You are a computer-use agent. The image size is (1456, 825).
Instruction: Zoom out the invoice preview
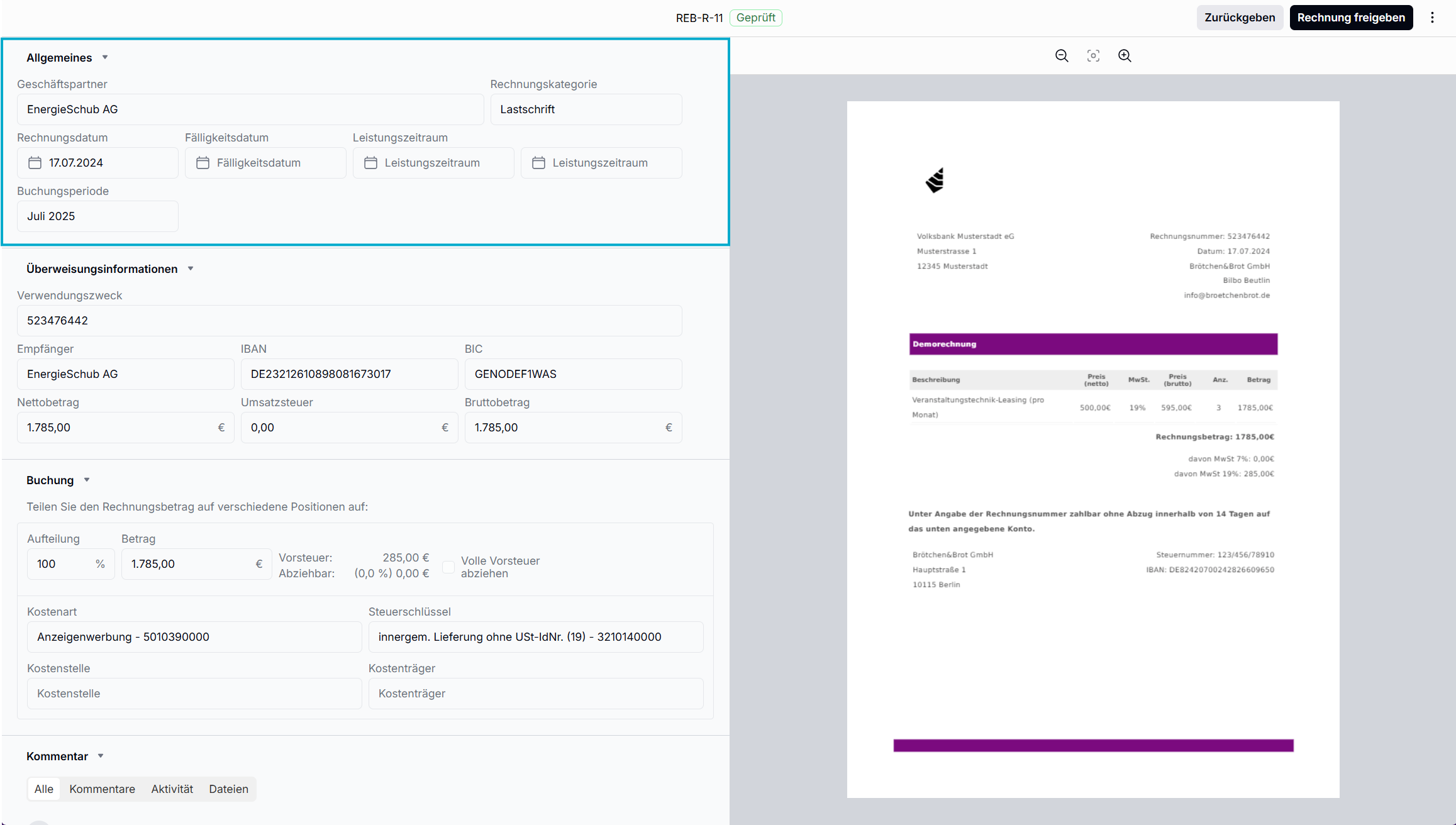[1062, 55]
